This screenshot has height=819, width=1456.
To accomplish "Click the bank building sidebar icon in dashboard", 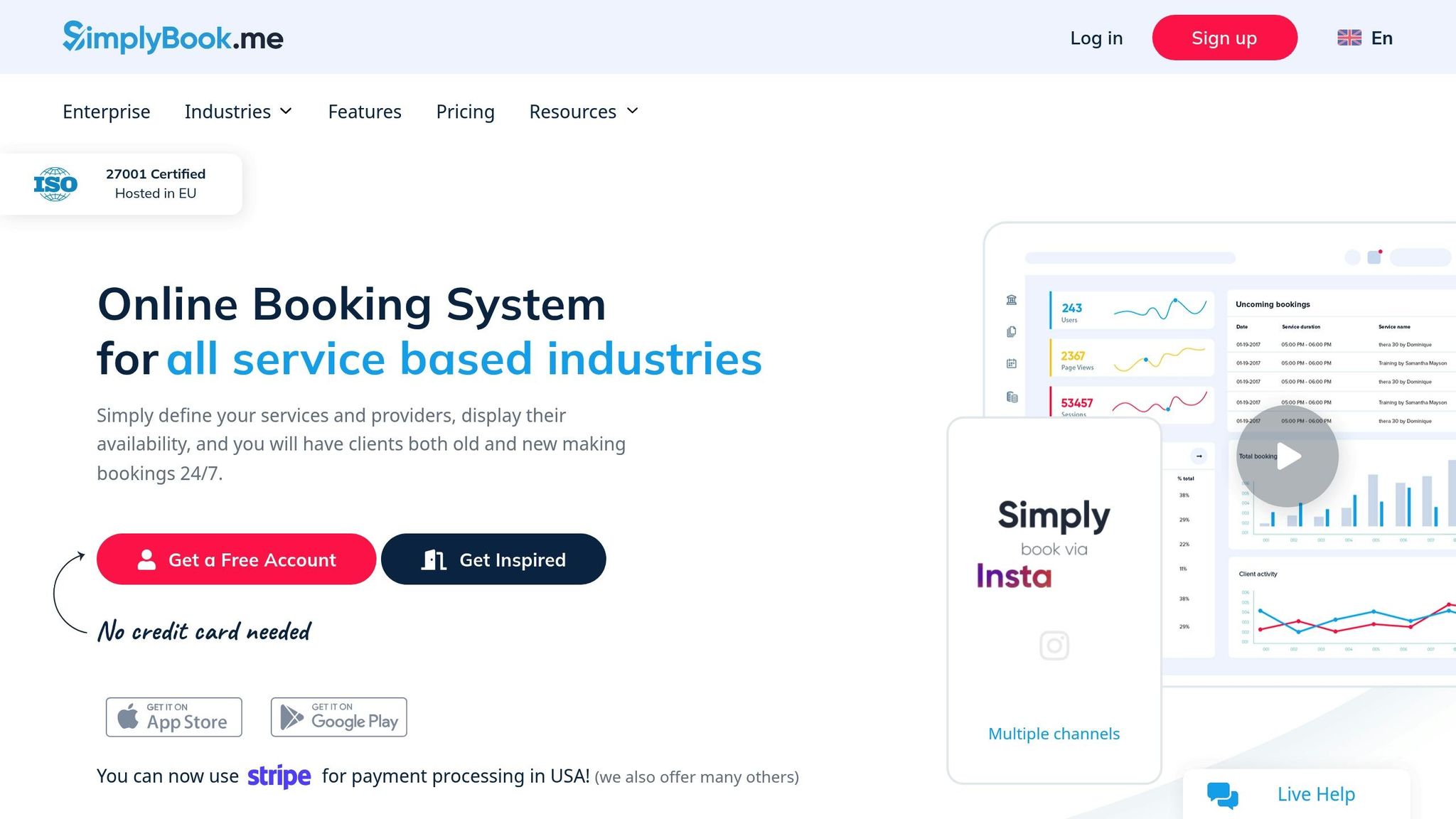I will point(1012,300).
